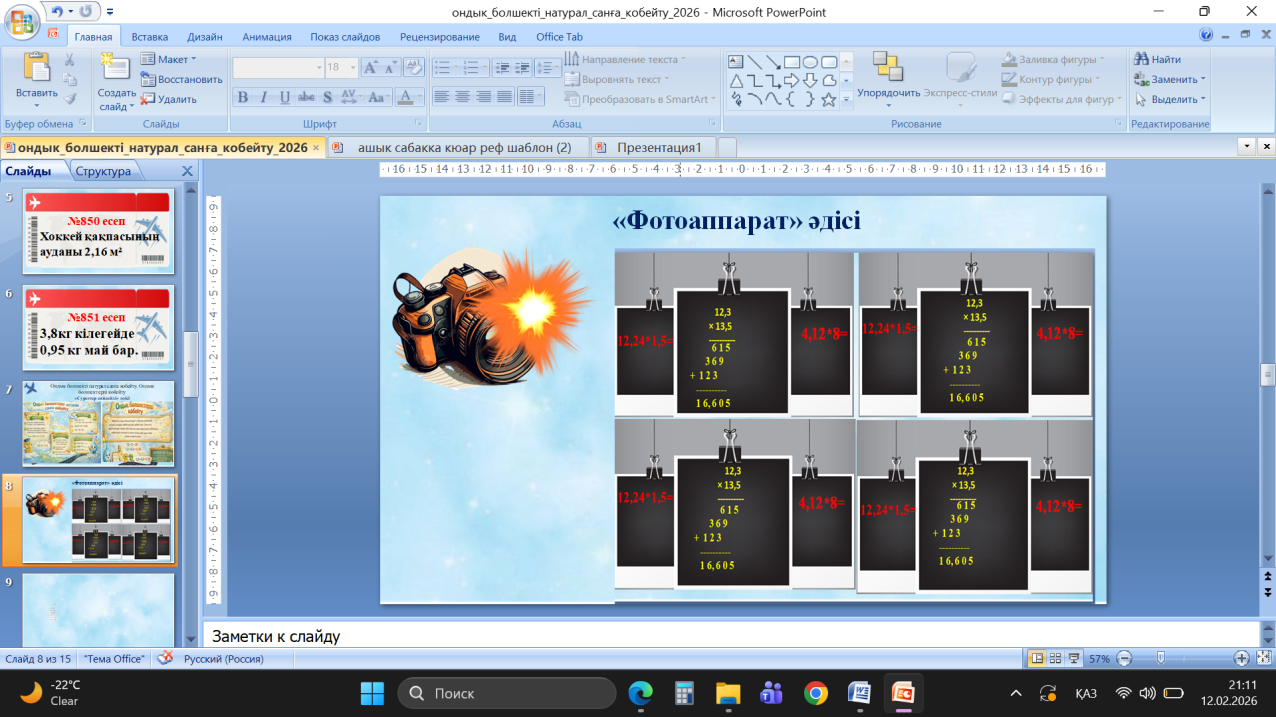
Task: Open File Explorer from the taskbar
Action: point(728,693)
